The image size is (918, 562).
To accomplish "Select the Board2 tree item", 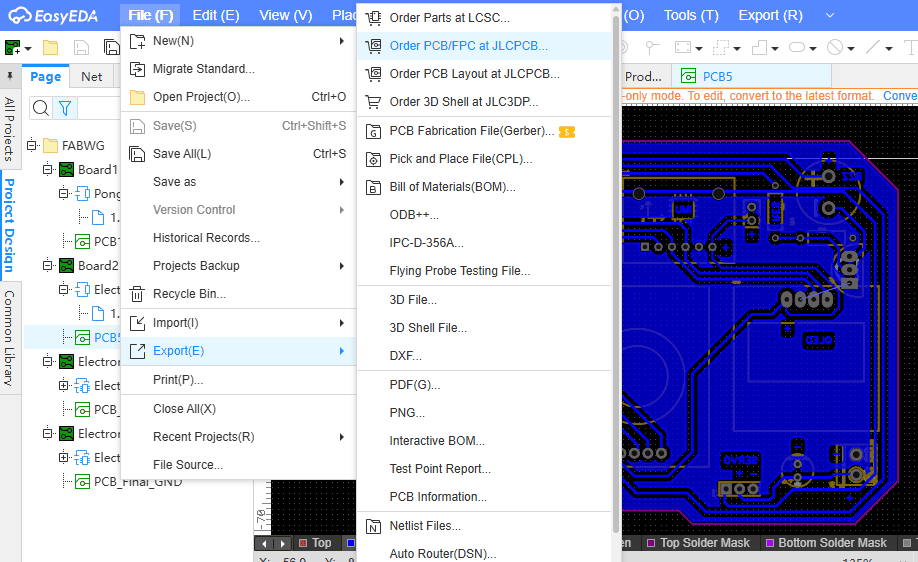I will click(x=98, y=266).
